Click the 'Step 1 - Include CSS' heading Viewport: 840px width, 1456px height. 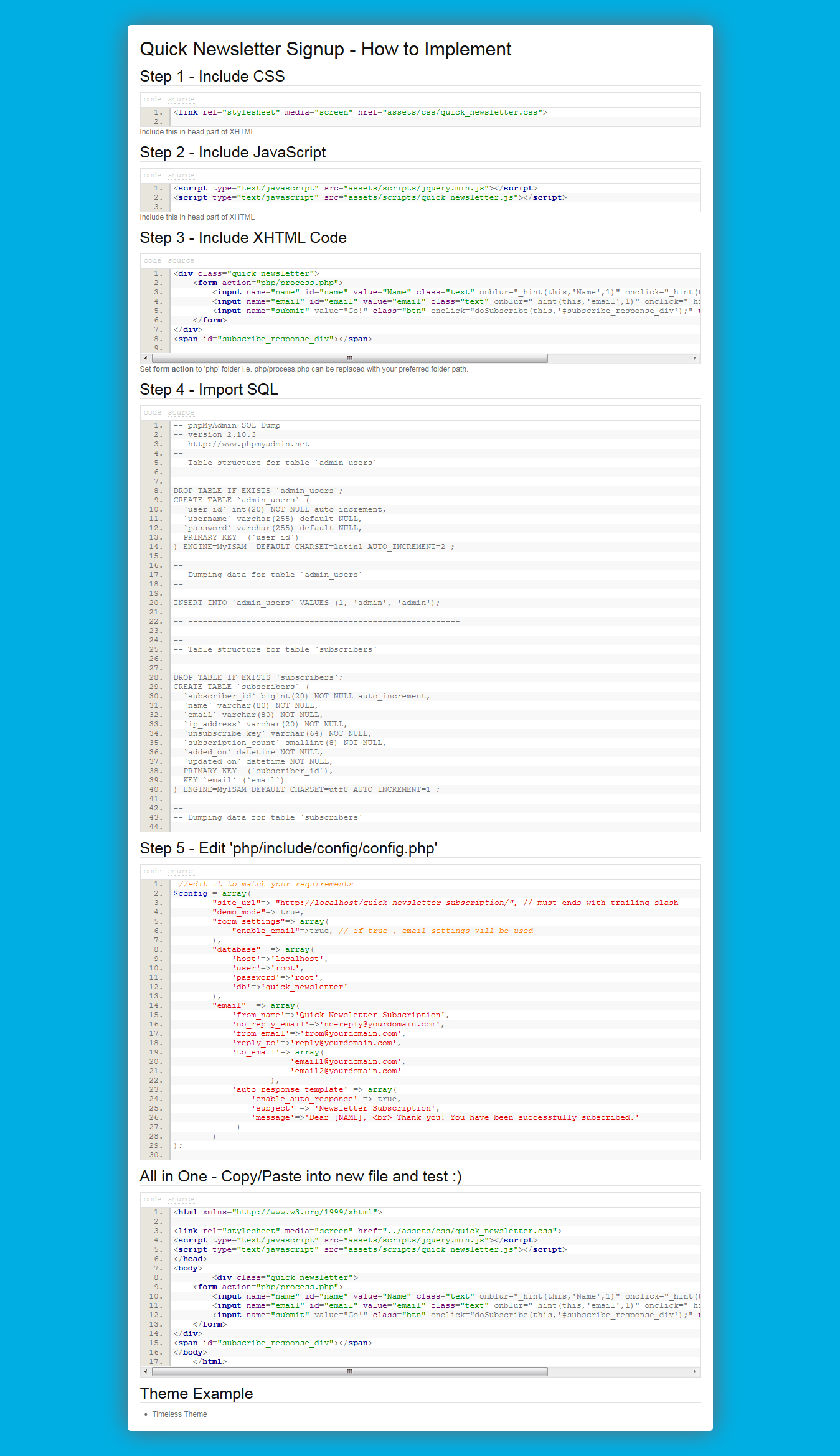click(212, 77)
